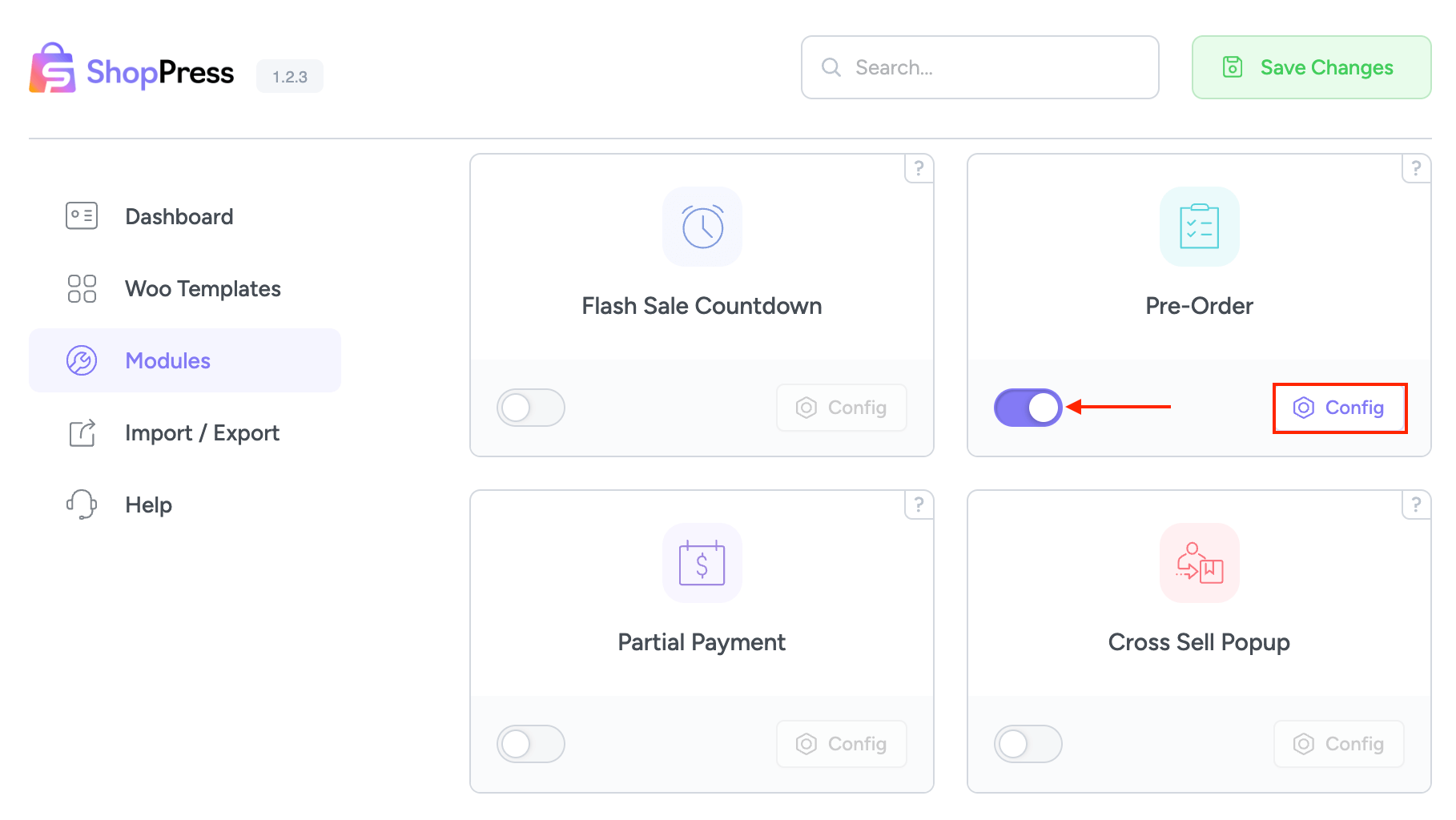Viewport: 1456px width, 820px height.
Task: Toggle the Cross Sell Popup switch on
Action: [1028, 744]
